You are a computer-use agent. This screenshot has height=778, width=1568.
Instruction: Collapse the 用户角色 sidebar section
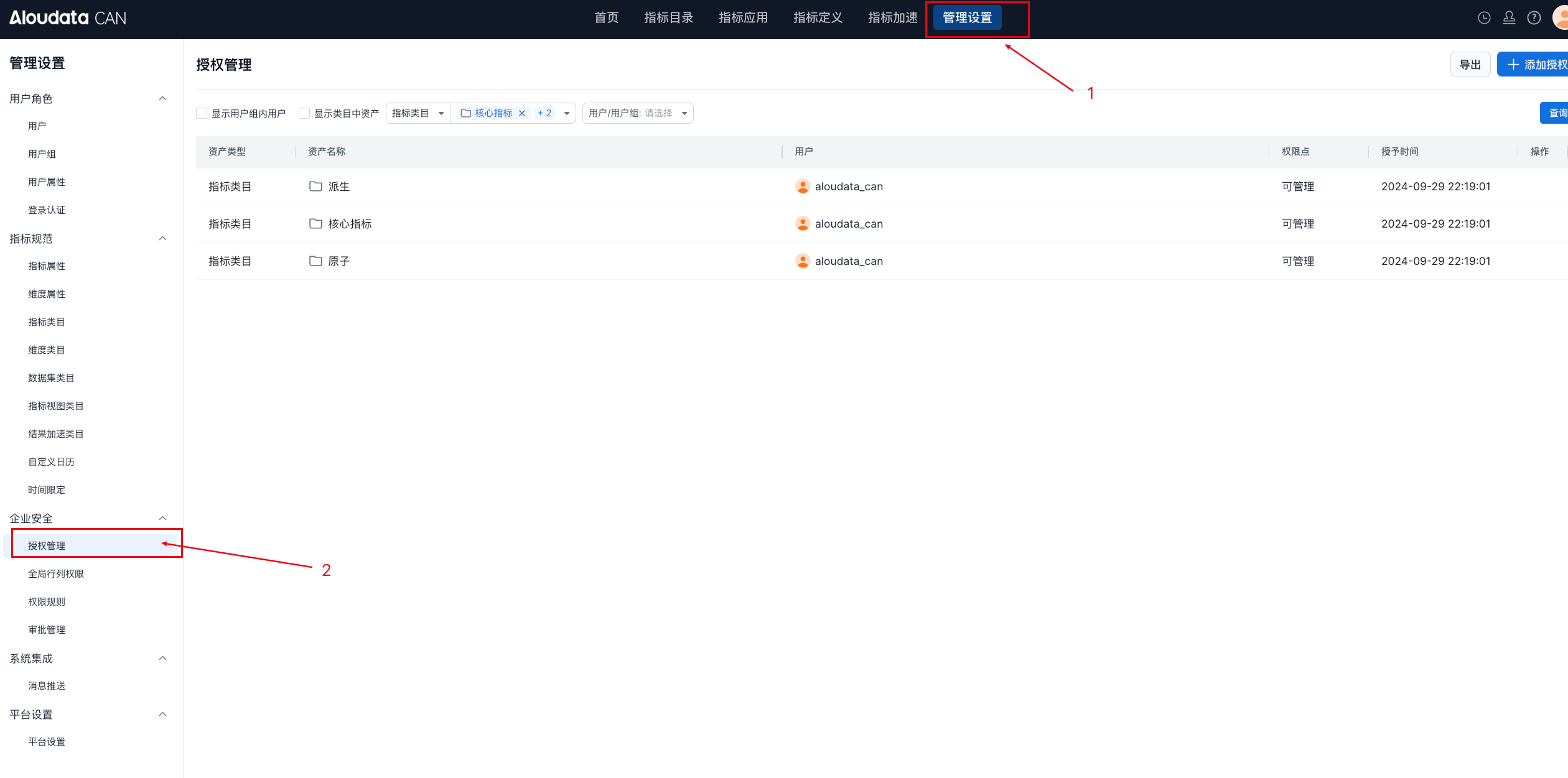click(x=162, y=99)
